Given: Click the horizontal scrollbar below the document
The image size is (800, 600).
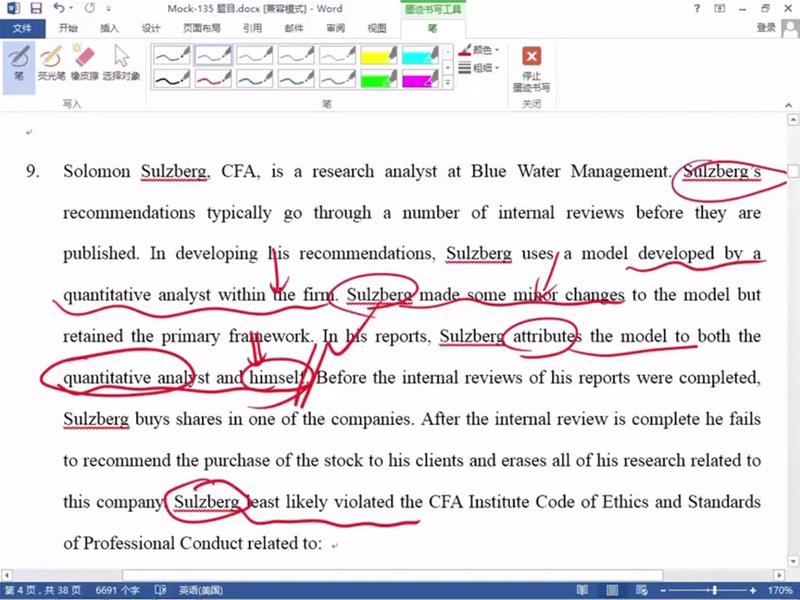Looking at the screenshot, I should pos(400,575).
